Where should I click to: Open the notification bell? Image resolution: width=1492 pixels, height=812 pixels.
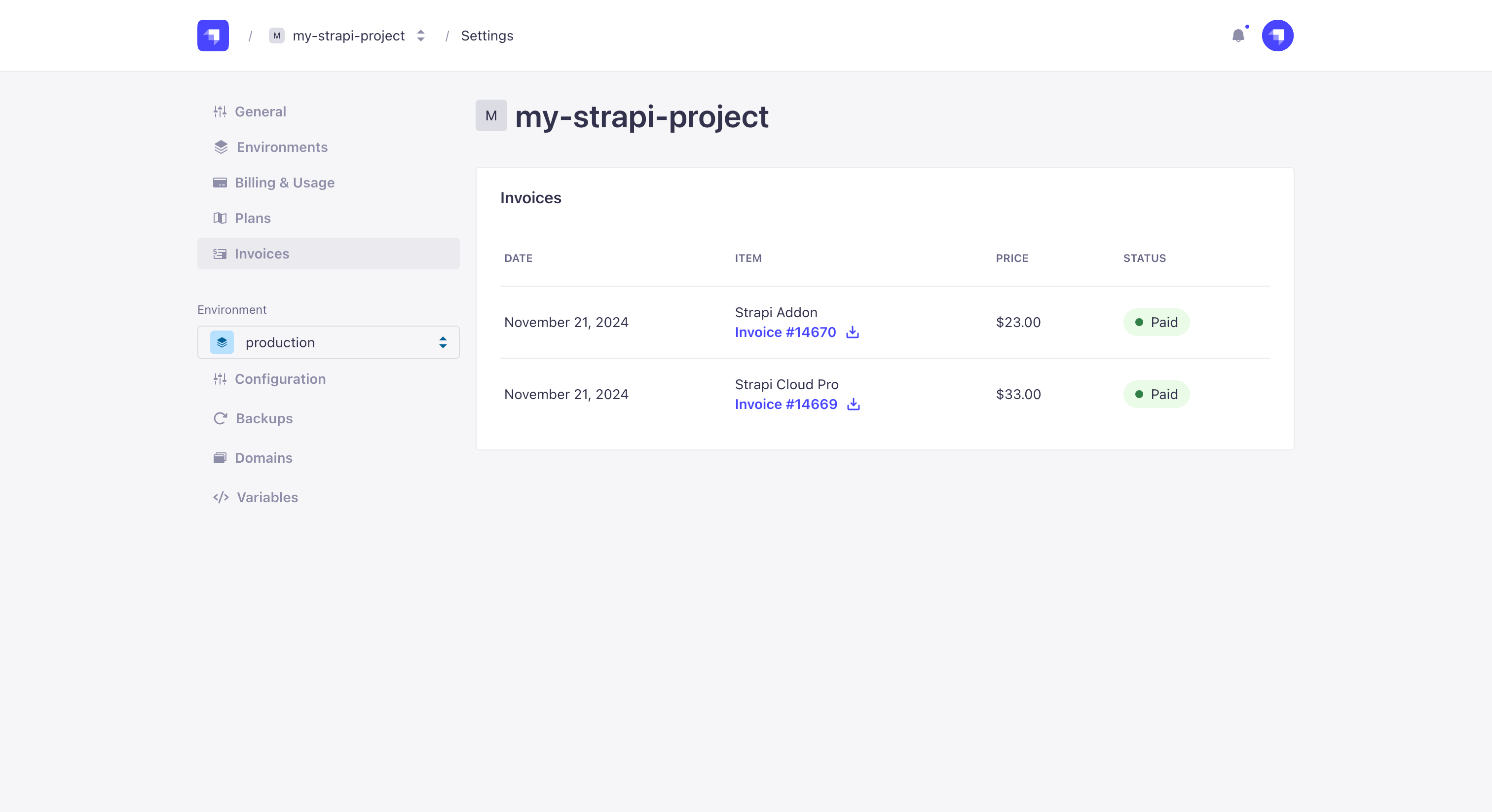1239,36
